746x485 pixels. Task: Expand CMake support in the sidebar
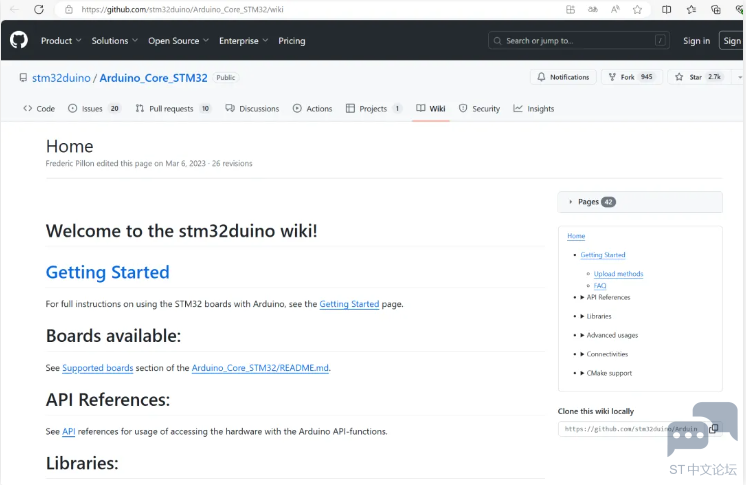point(606,373)
